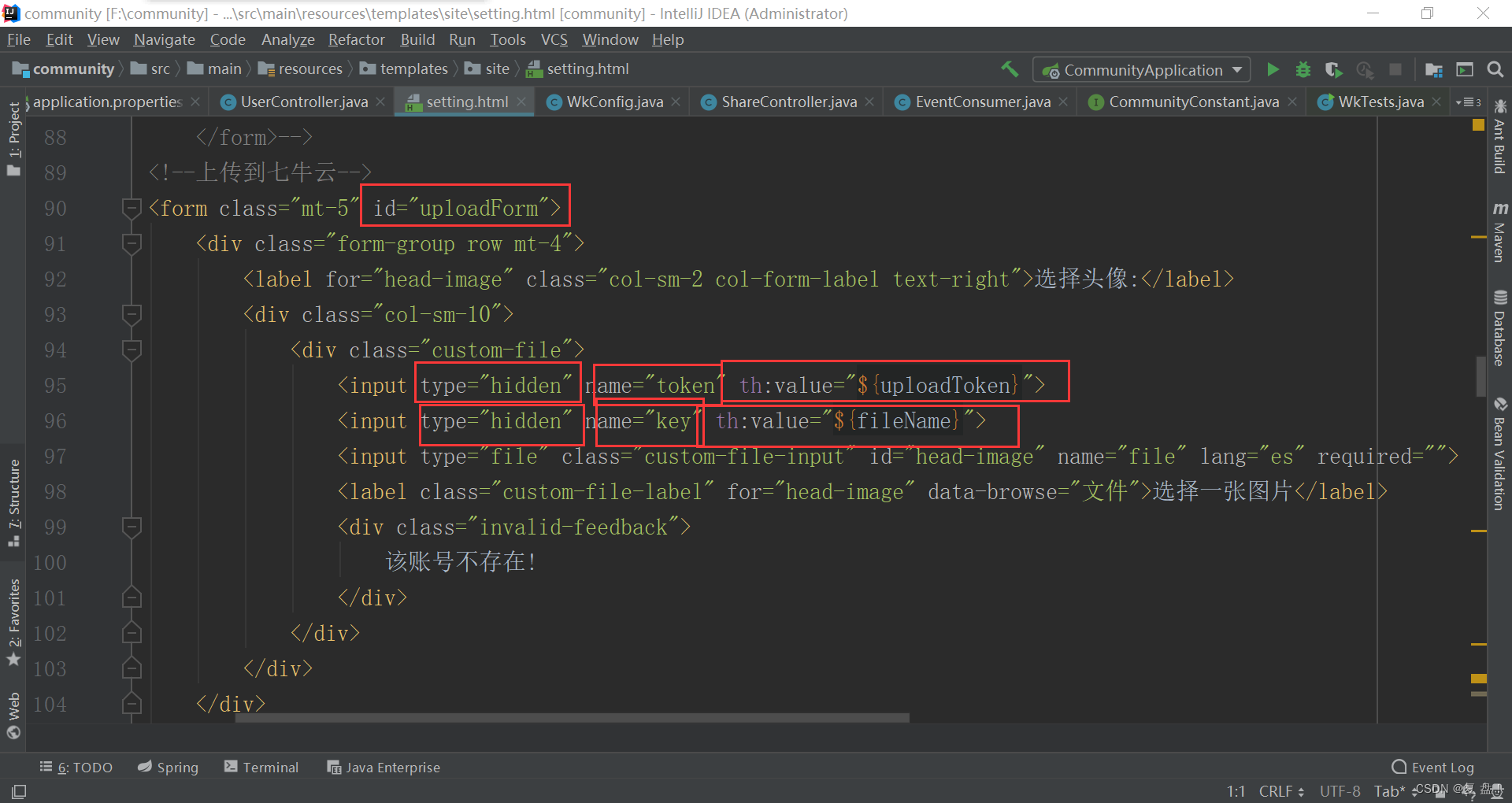Open the Event Log
Viewport: 1512px width, 803px height.
(1433, 768)
